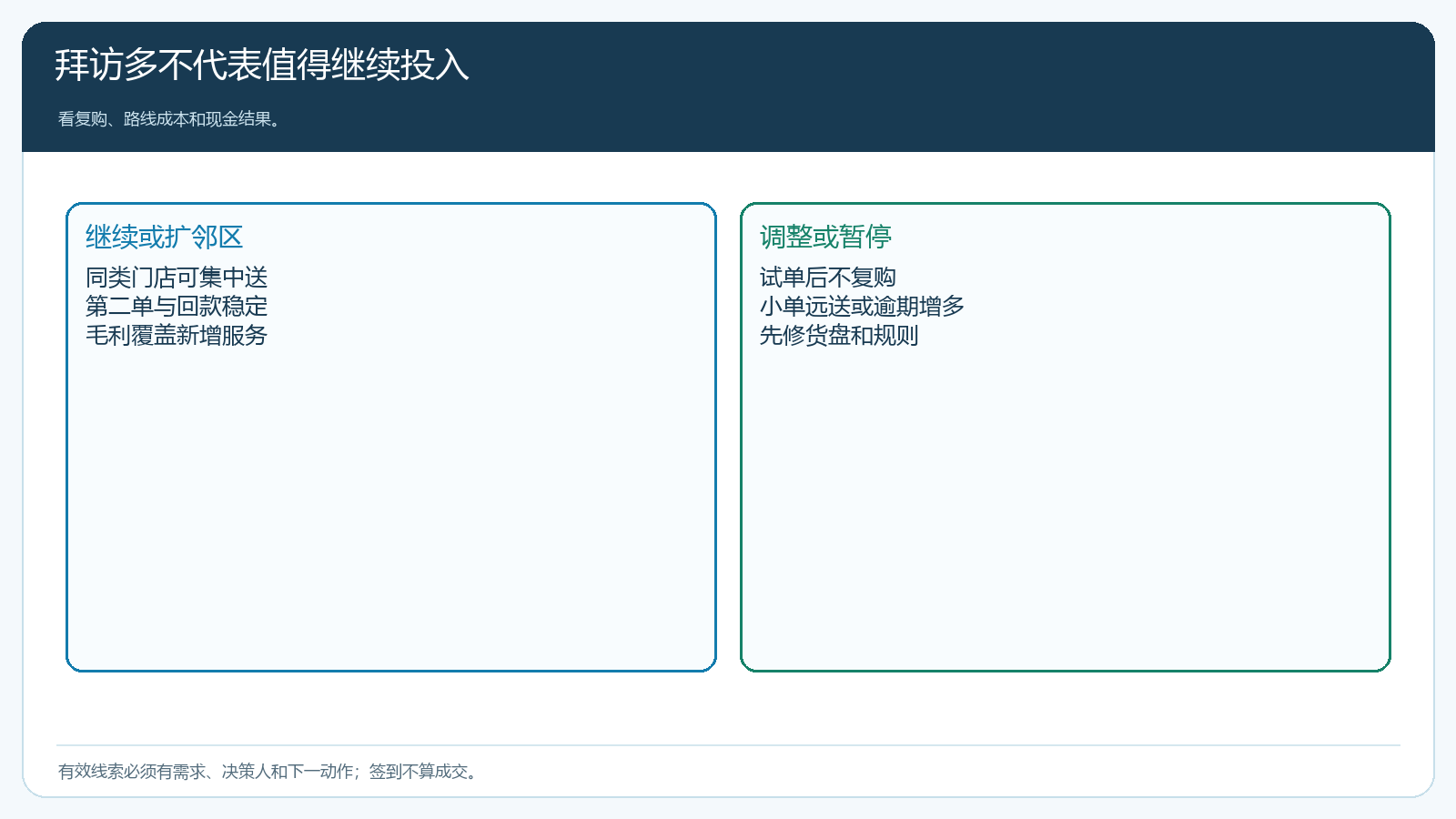The image size is (1456, 819).
Task: Select the heading 继续或扩邻区
Action: coord(165,238)
